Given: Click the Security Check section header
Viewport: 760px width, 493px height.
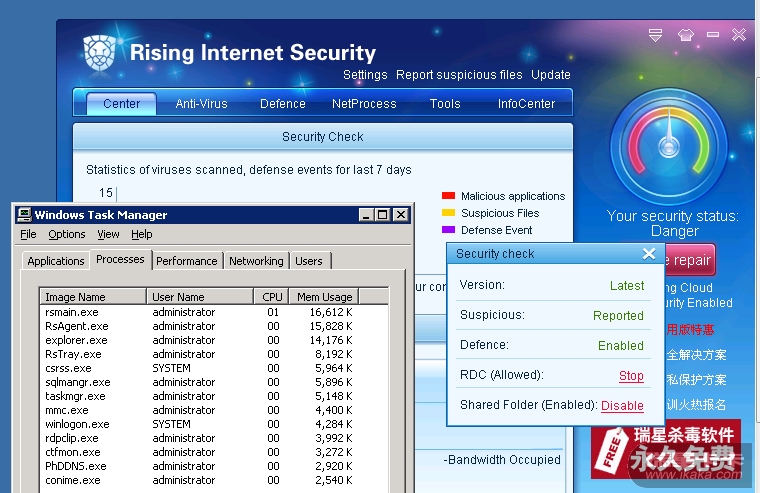Looking at the screenshot, I should [323, 137].
